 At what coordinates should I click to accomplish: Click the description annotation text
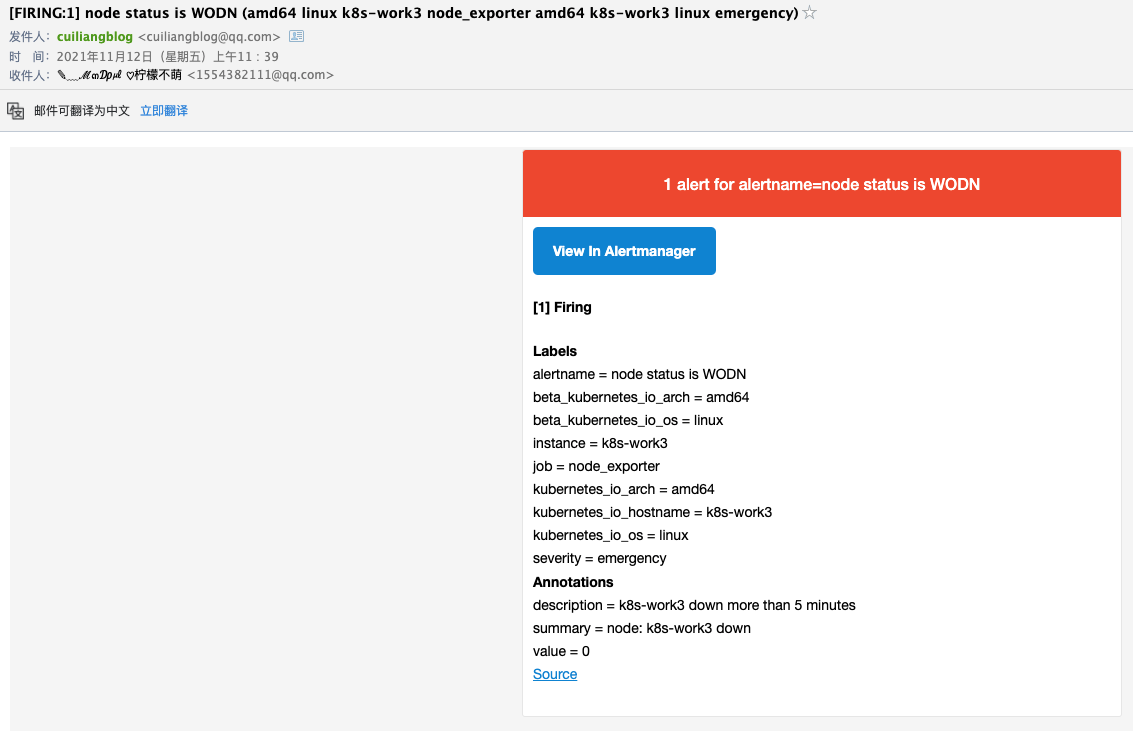[x=694, y=605]
